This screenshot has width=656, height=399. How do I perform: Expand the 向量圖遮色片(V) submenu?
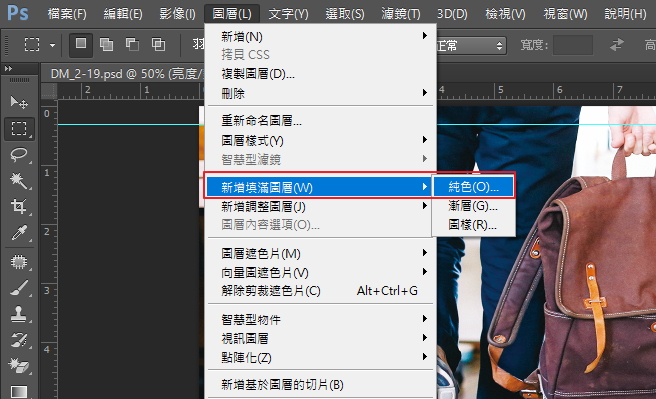320,273
